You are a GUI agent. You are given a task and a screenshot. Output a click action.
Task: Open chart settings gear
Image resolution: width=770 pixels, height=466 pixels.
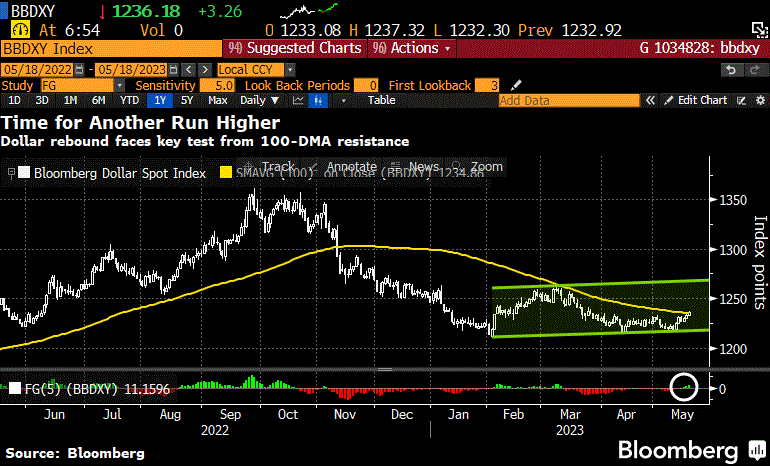(760, 101)
